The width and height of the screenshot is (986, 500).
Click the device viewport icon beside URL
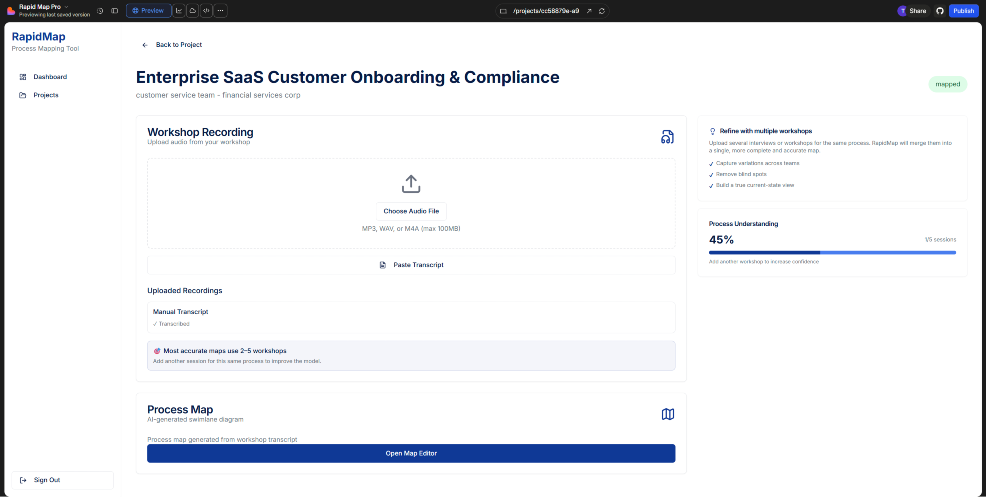[x=503, y=11]
